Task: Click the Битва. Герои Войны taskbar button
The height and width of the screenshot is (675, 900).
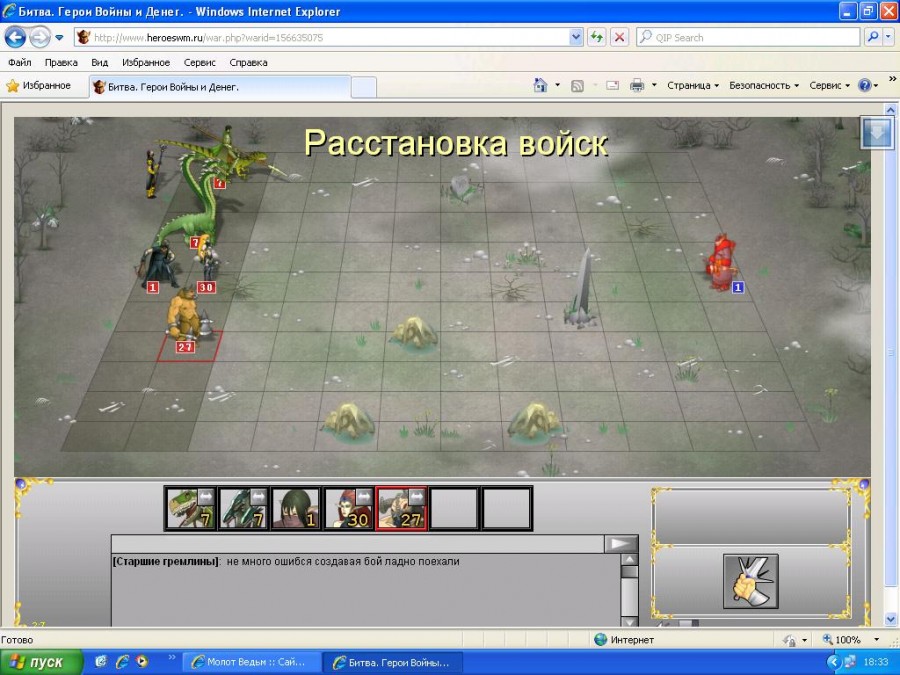Action: point(392,662)
